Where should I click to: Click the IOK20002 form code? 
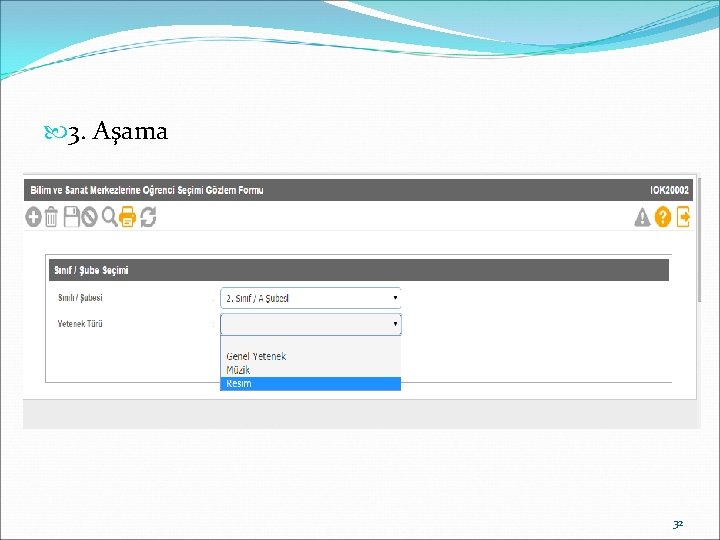coord(669,190)
